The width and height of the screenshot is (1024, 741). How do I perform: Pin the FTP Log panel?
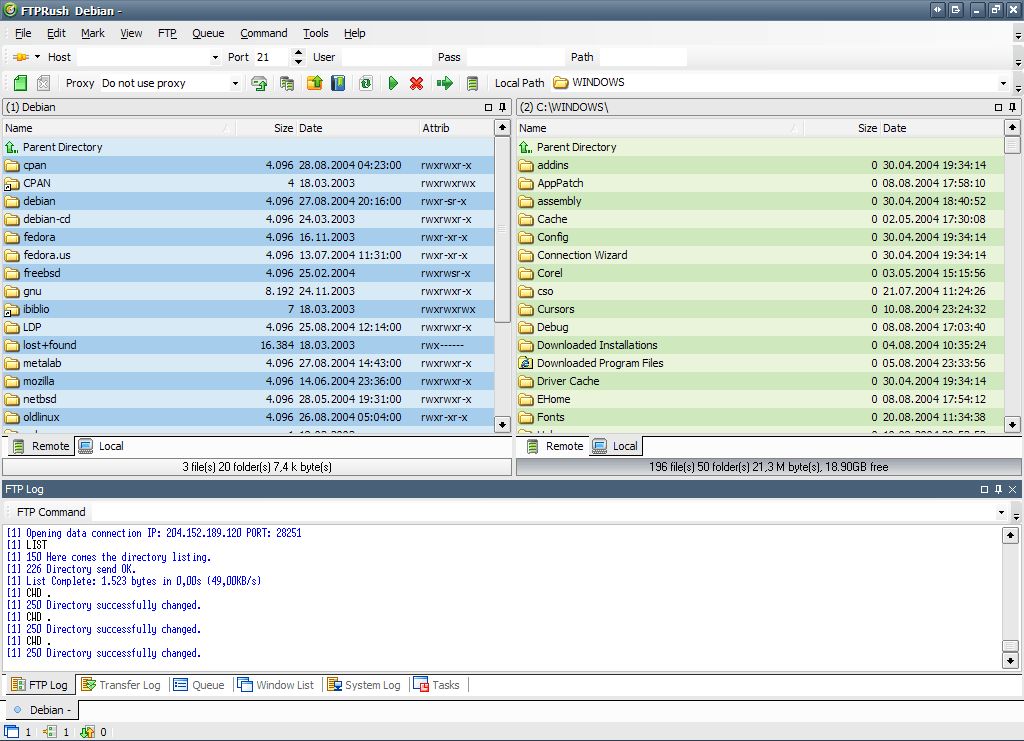coord(996,490)
